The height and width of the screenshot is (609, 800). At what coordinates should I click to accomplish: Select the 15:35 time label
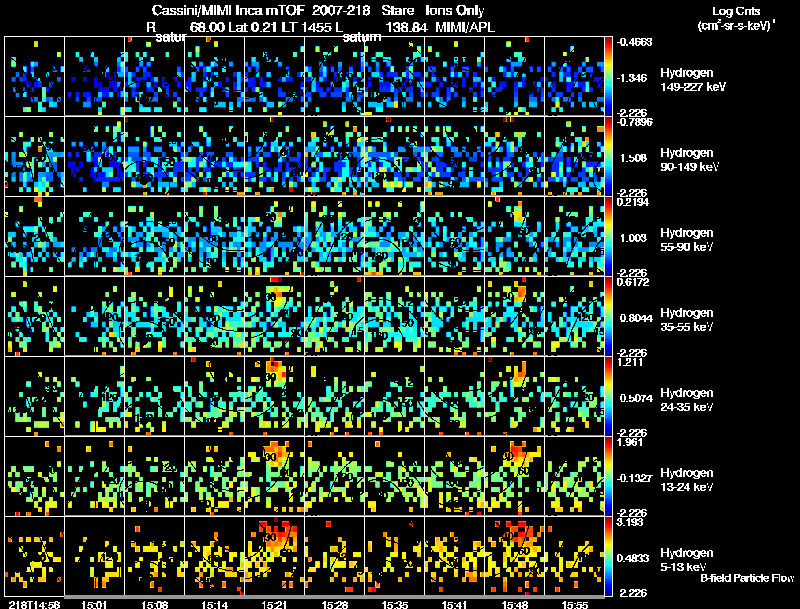(x=395, y=604)
